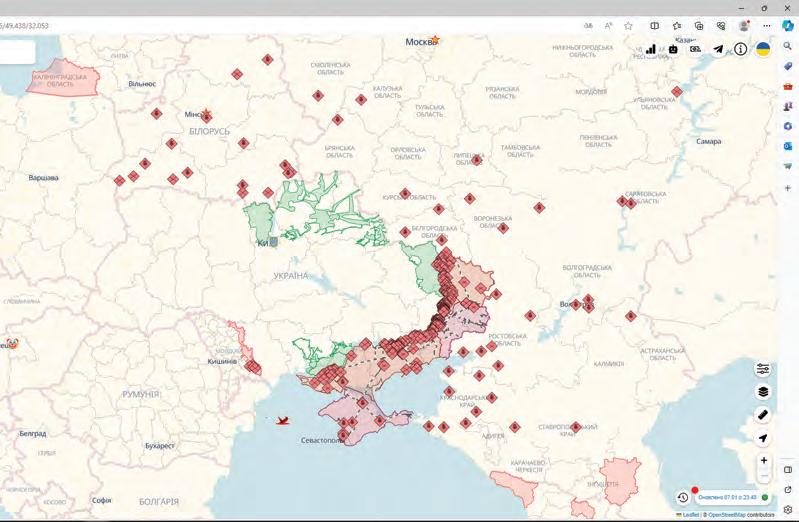
Task: Click the Kyiv emblem marker
Action: pos(274,242)
